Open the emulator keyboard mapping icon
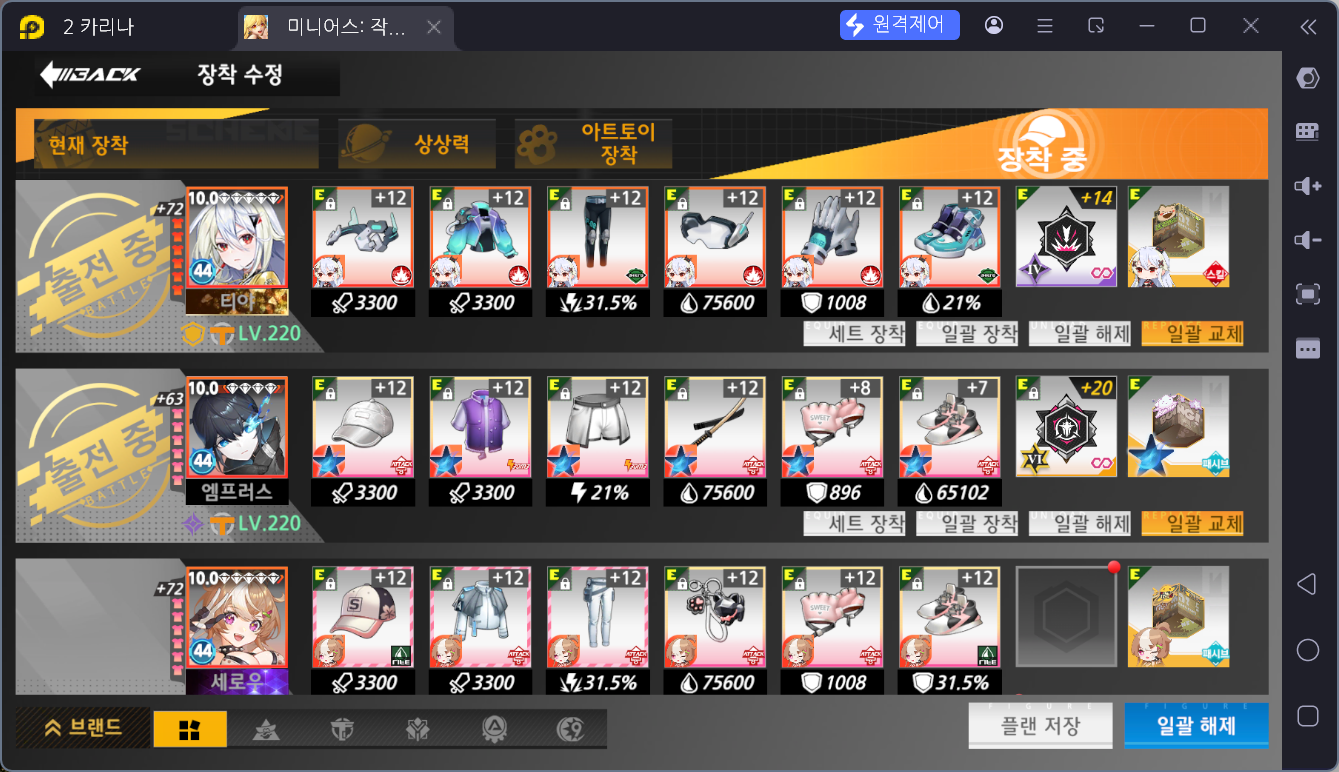Screen dimensions: 1339x772 pyautogui.click(x=1307, y=131)
